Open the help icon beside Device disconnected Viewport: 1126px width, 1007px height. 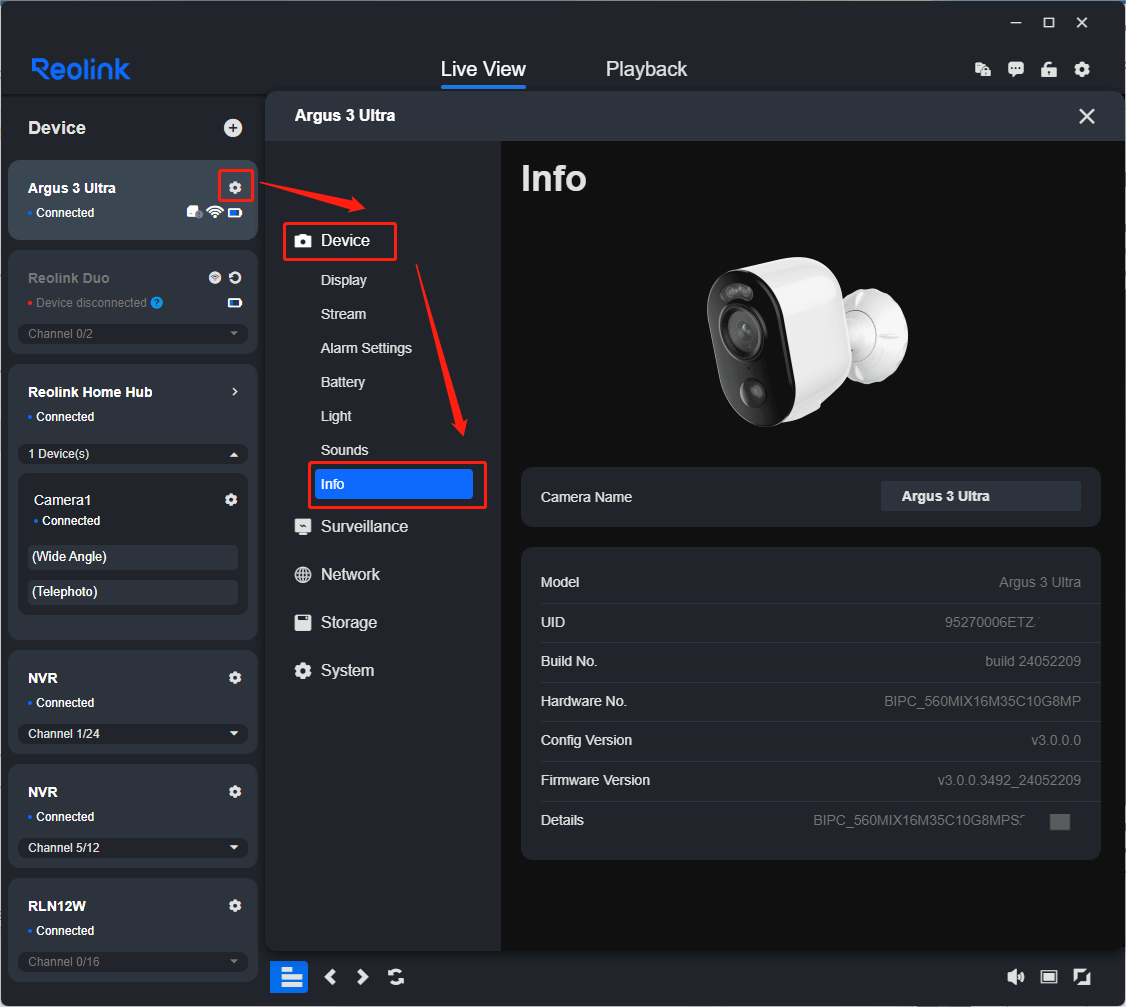click(x=157, y=303)
